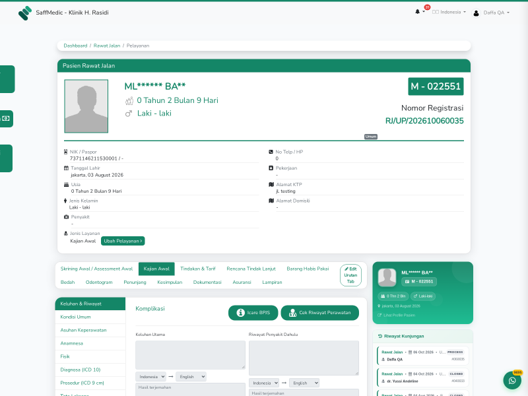Click the patient avatar in the green side card
The width and height of the screenshot is (528, 396).
[387, 277]
